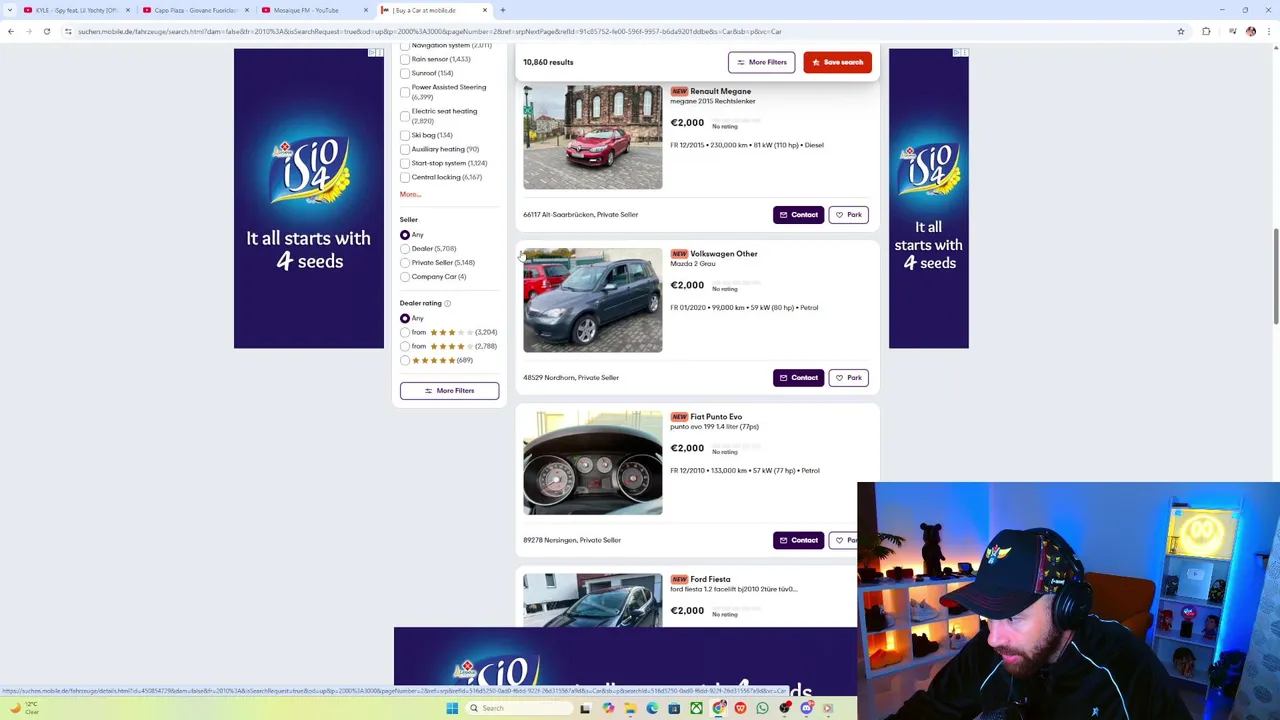Open Microsoft Store from taskbar

(674, 709)
